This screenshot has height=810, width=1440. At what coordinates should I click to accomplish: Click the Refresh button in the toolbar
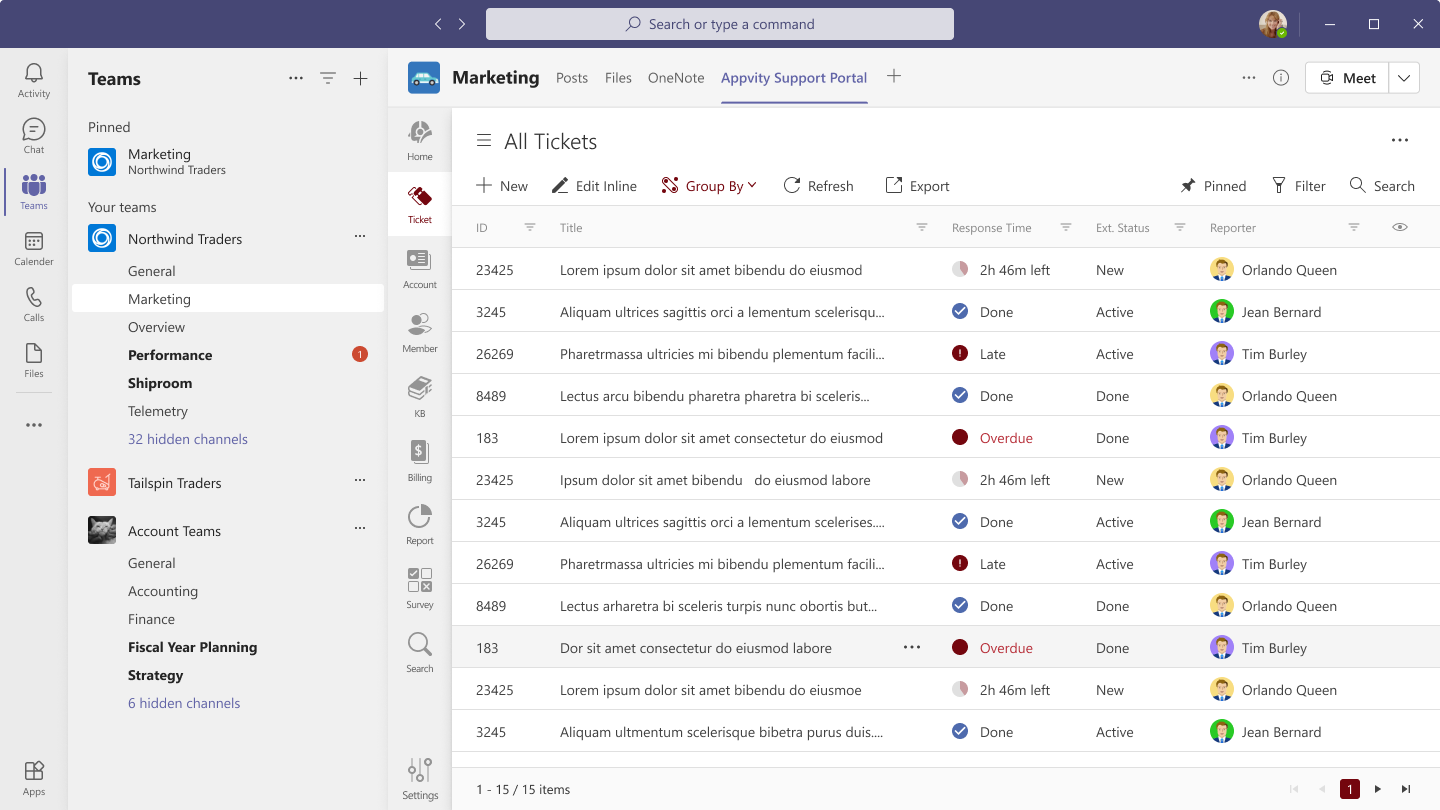(818, 185)
